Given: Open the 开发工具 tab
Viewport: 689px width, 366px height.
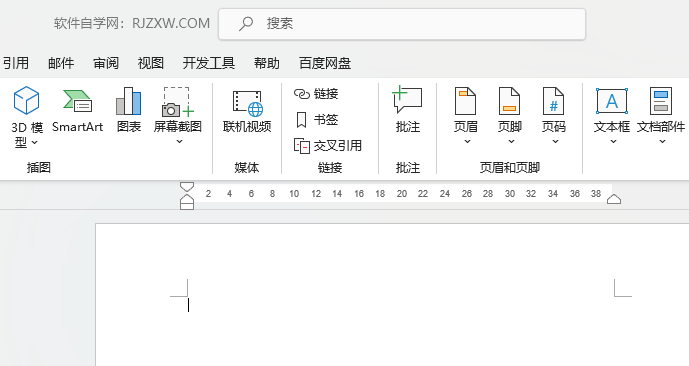Looking at the screenshot, I should tap(209, 63).
